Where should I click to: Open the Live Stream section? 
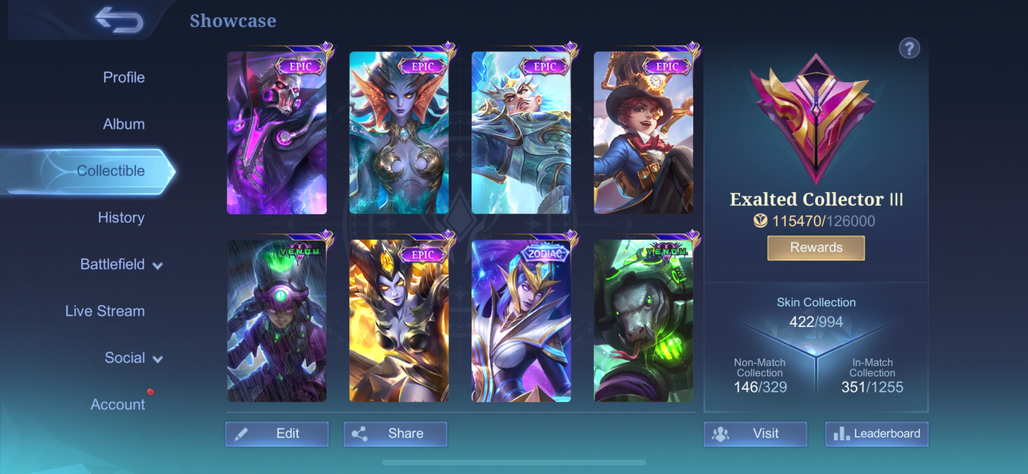click(x=105, y=311)
